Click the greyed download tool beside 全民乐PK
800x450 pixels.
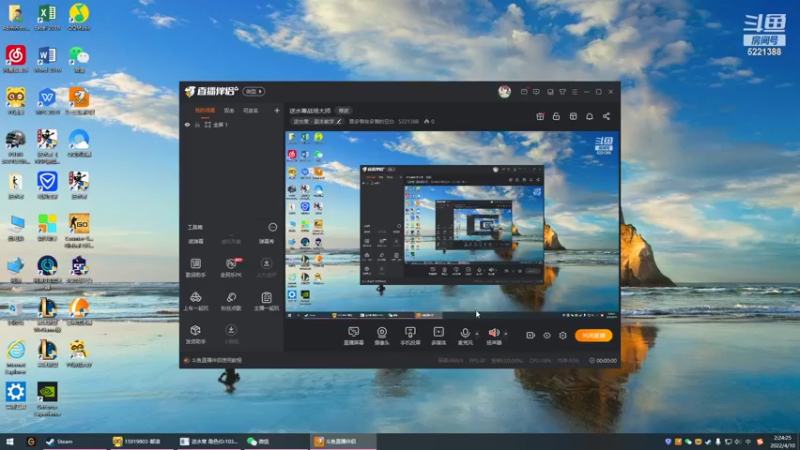pos(266,267)
